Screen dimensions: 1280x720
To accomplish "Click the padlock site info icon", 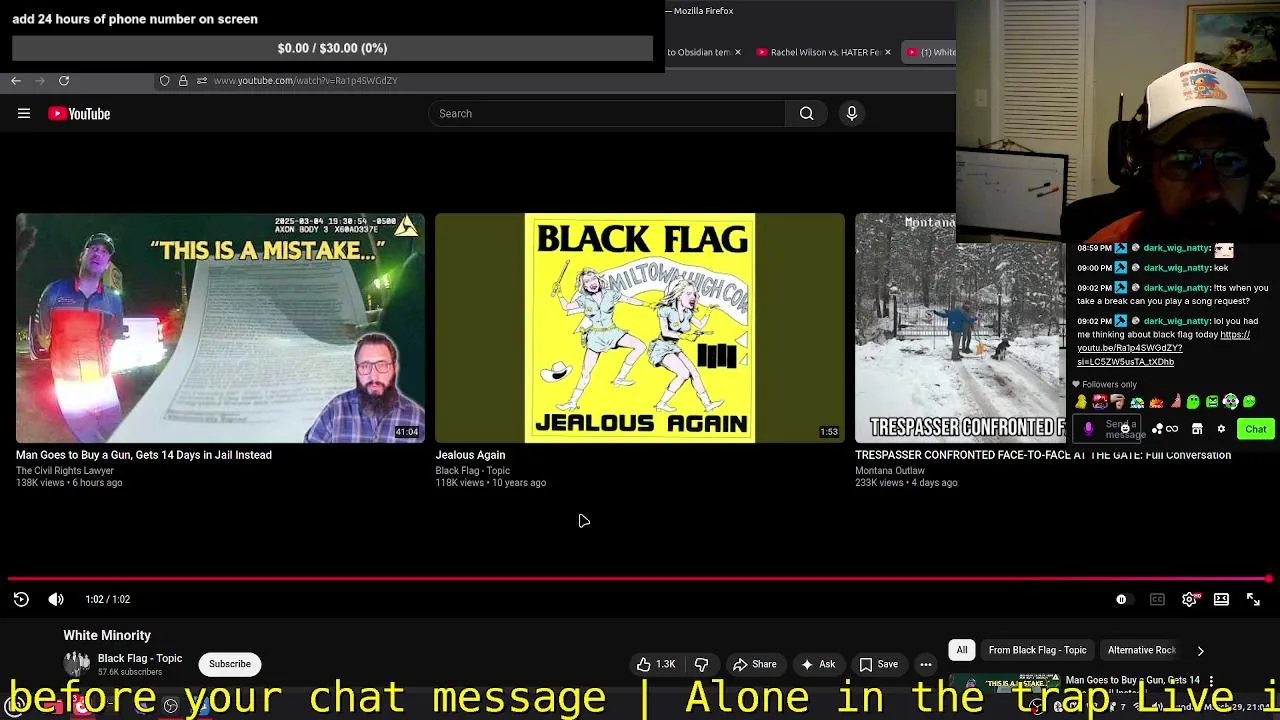I will pos(183,80).
